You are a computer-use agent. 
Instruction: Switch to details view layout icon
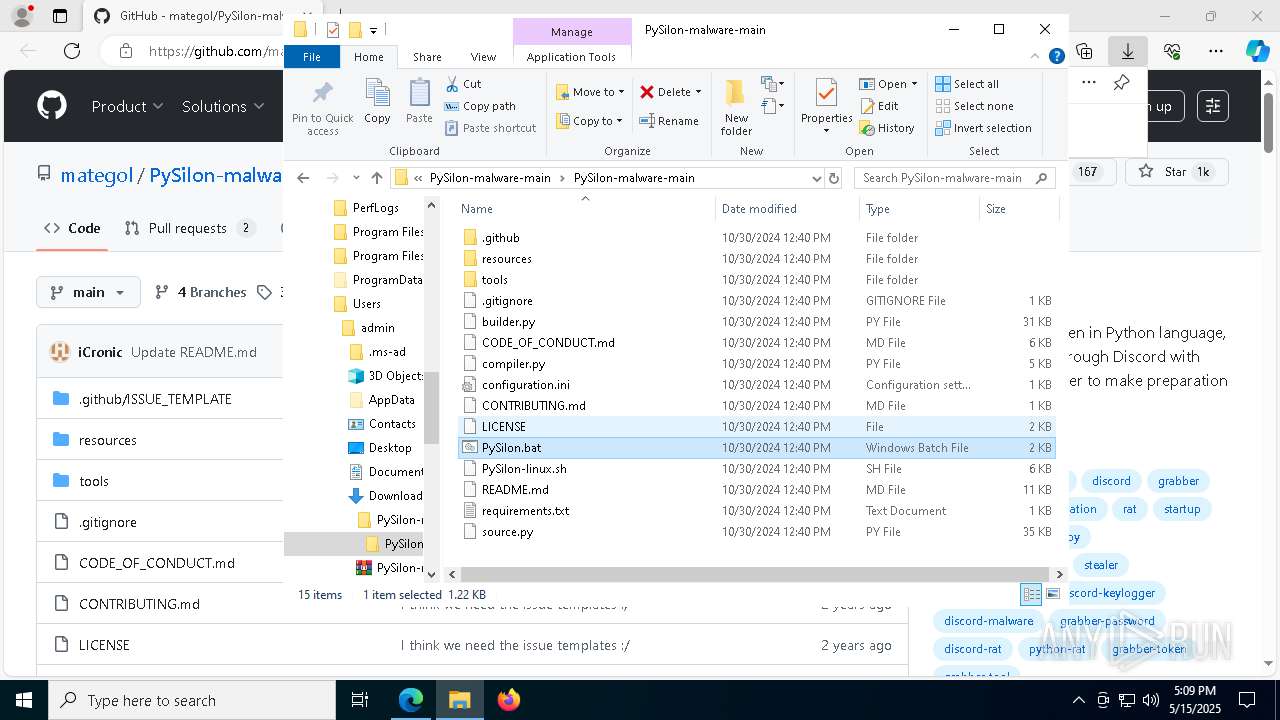point(1031,594)
